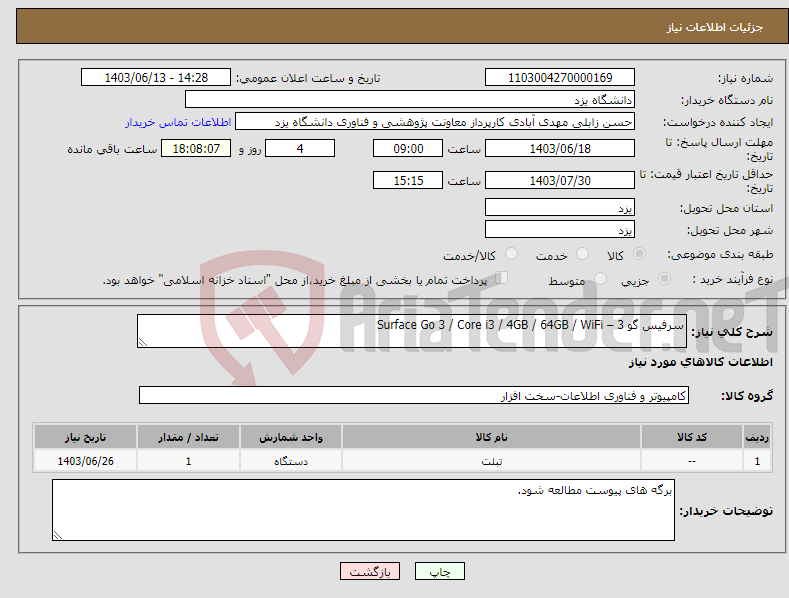
Task: Click the بازگشت (back) button
Action: coord(370,571)
